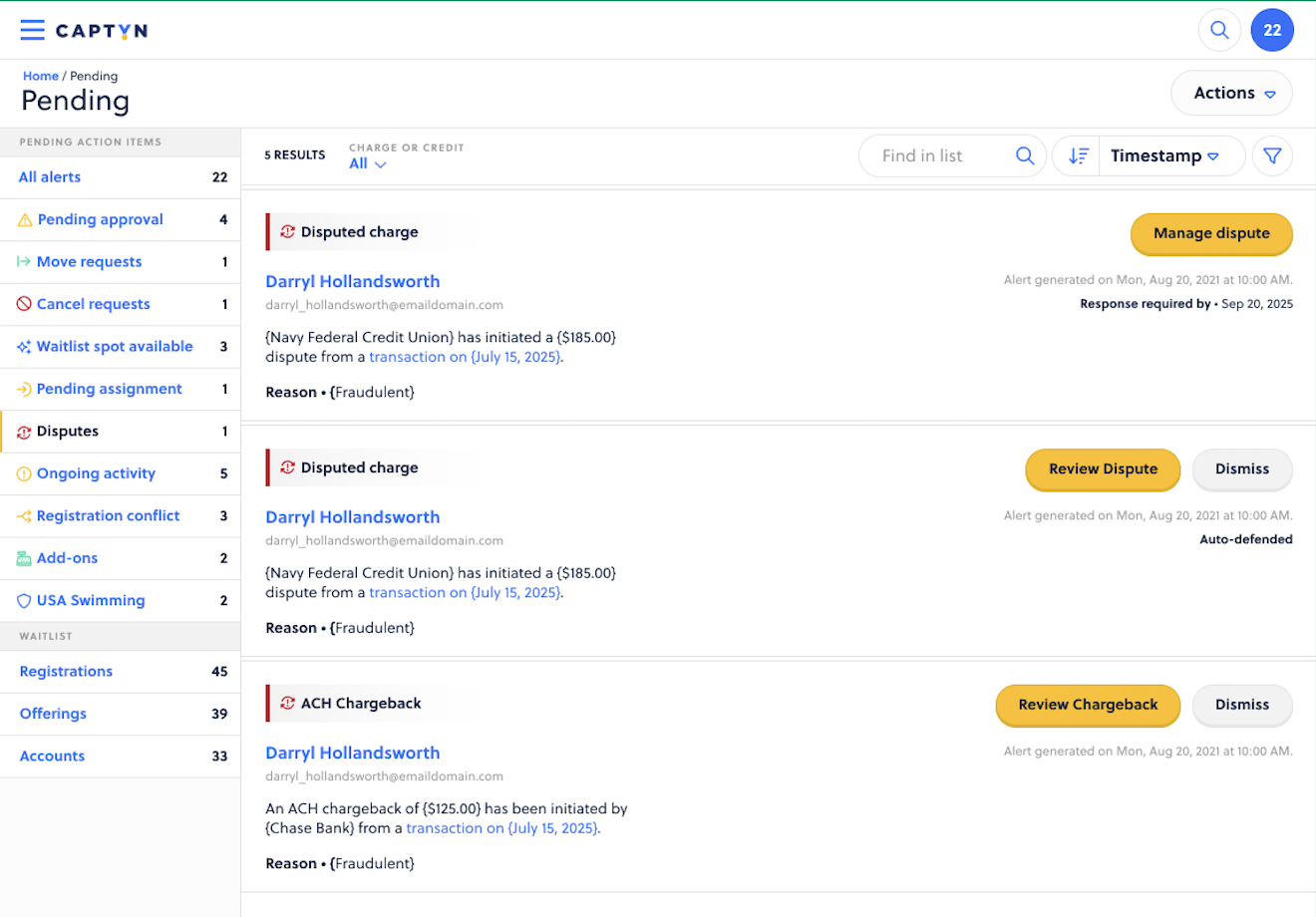
Task: Click the CAPTYN logo
Action: tap(102, 31)
